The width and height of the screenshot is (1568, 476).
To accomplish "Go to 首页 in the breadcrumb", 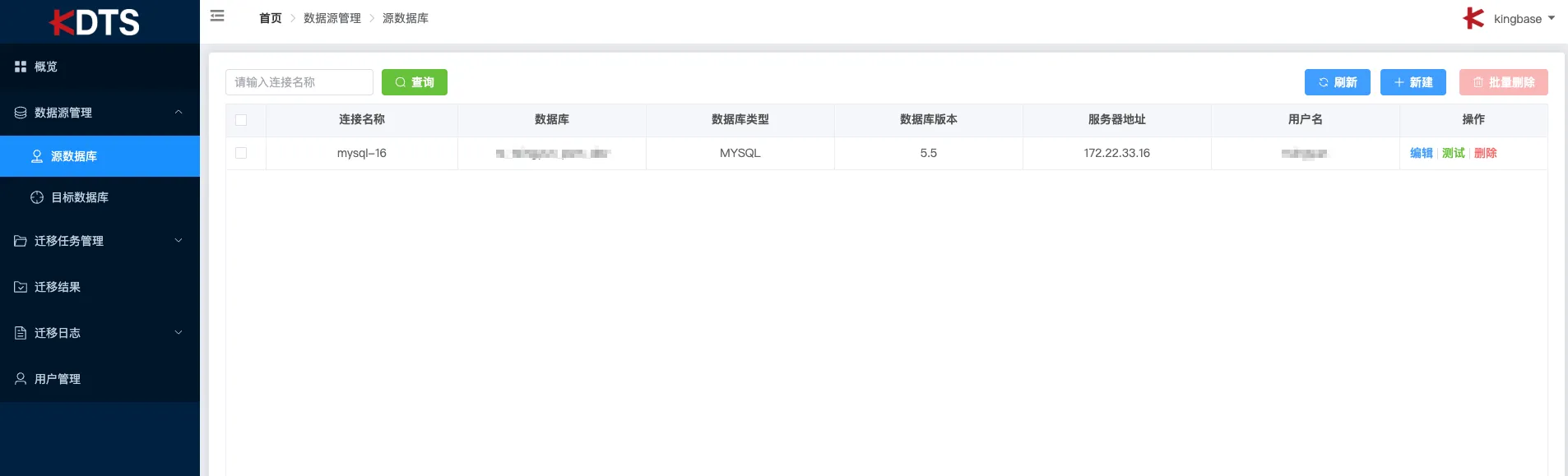I will (271, 18).
